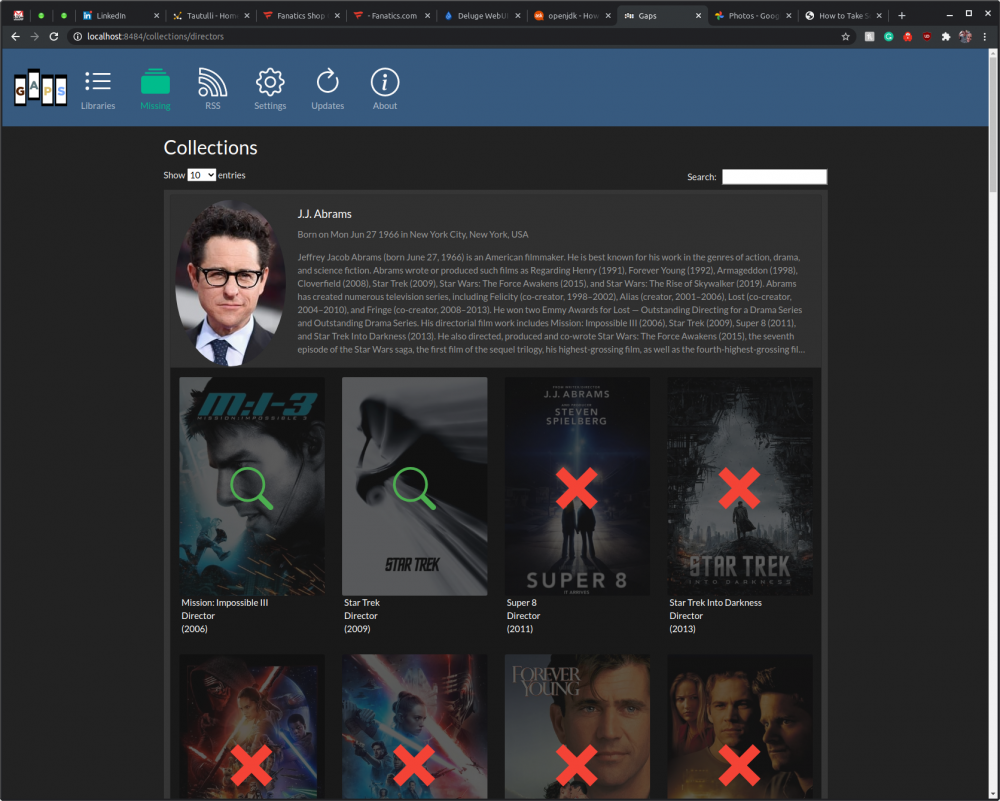Click the Star Trek (2009) year text
The width and height of the screenshot is (1000, 801).
[x=357, y=629]
